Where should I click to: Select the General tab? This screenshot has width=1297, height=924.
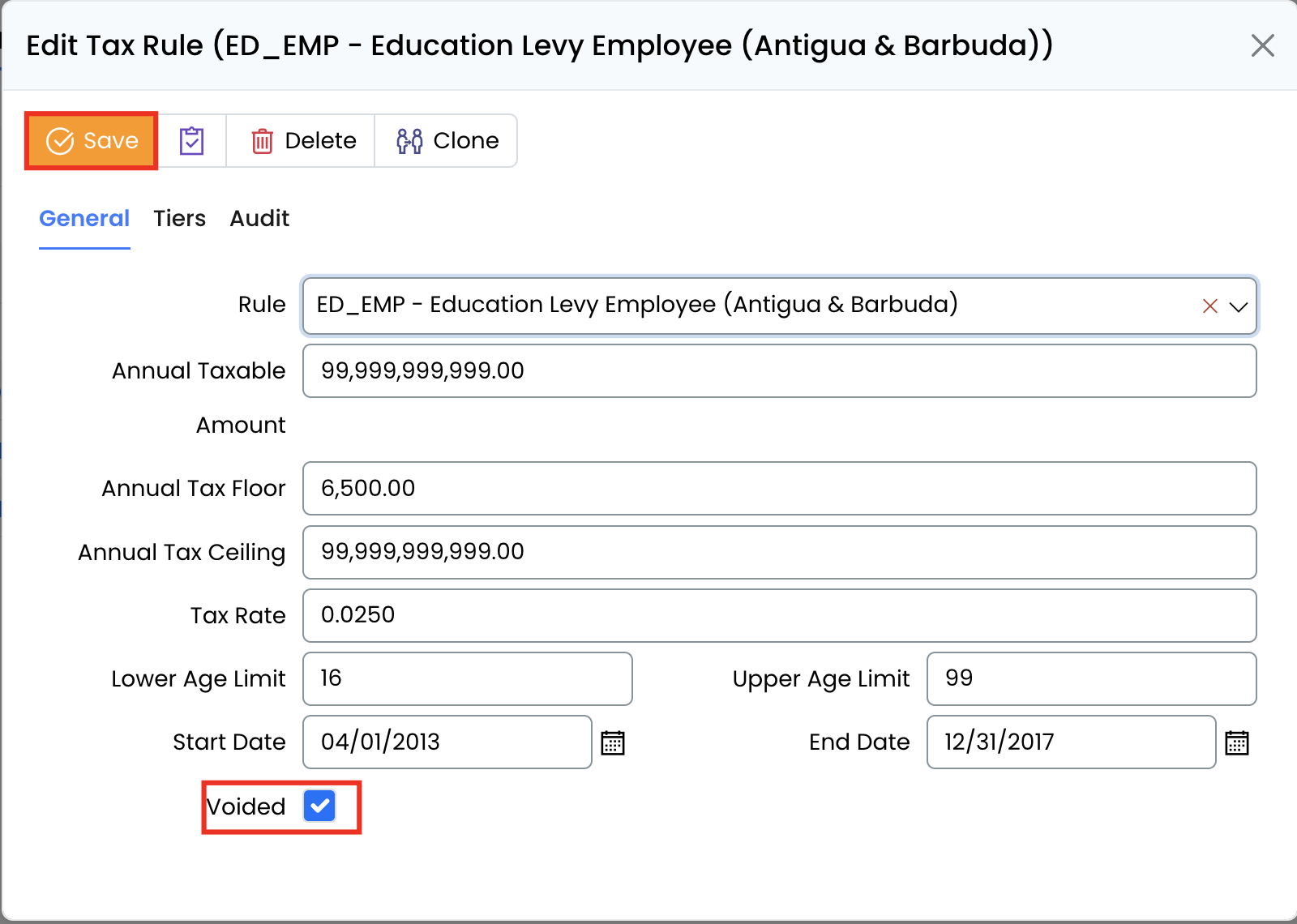coord(84,219)
